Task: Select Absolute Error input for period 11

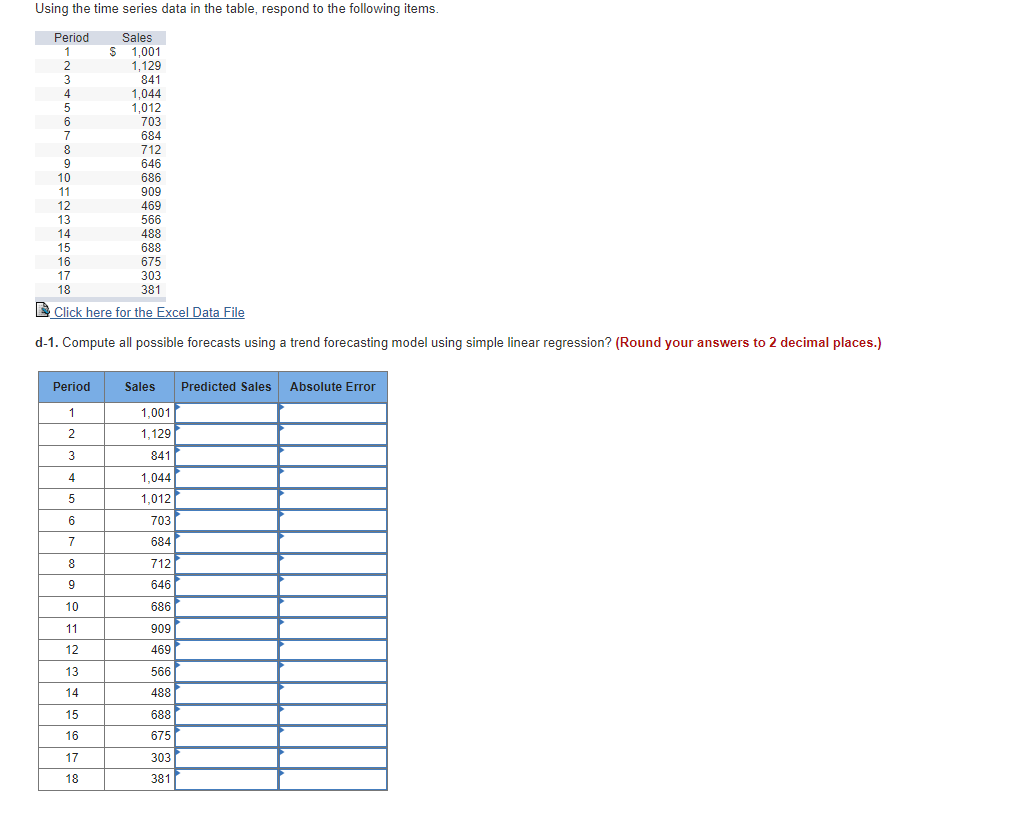Action: click(333, 629)
